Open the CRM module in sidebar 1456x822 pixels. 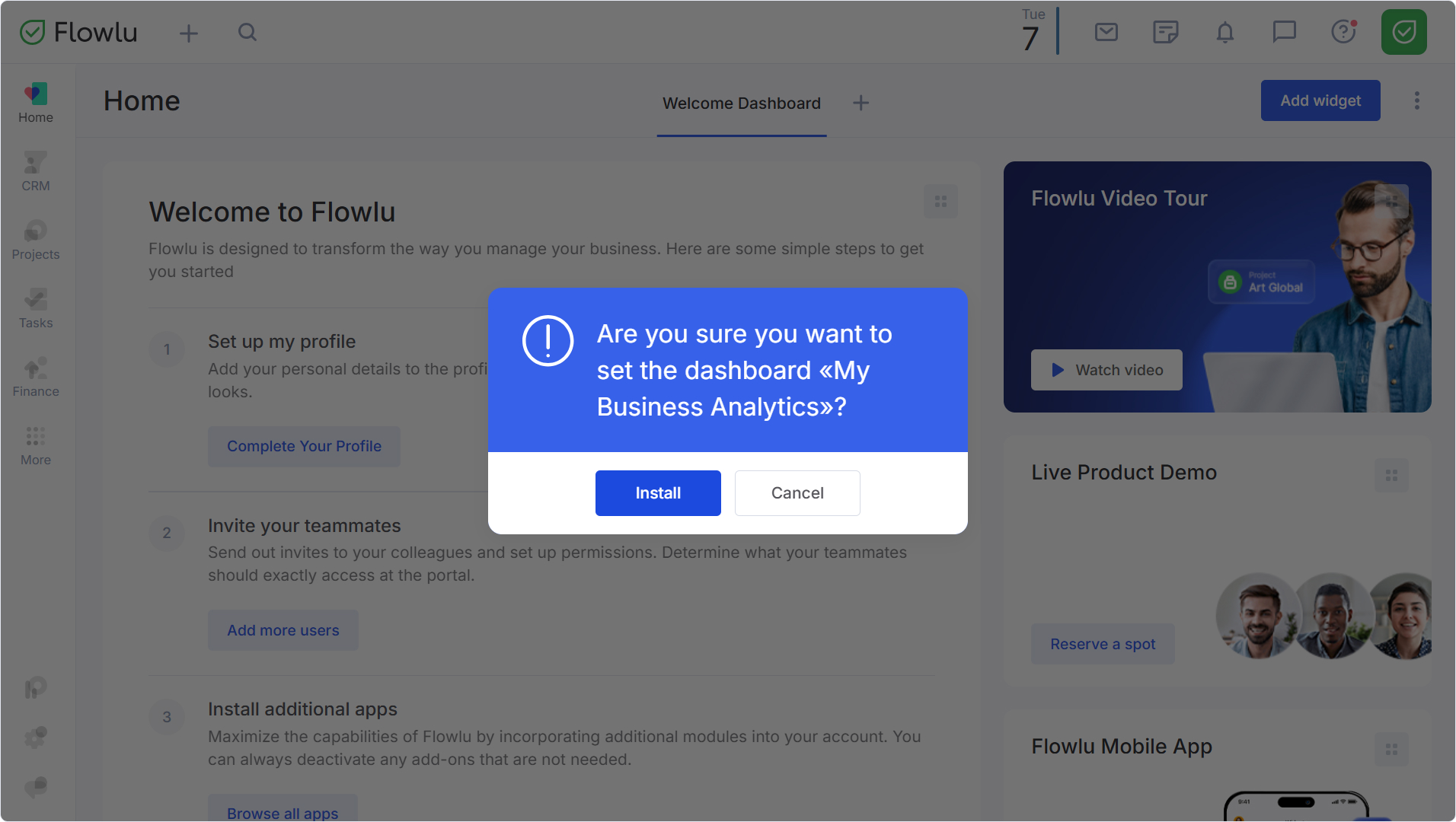coord(36,171)
